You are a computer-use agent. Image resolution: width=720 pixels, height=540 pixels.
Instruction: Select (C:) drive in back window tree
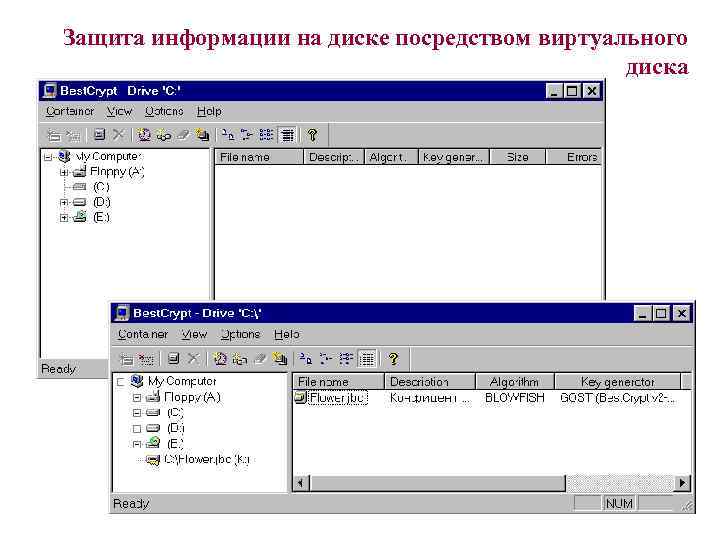point(101,187)
